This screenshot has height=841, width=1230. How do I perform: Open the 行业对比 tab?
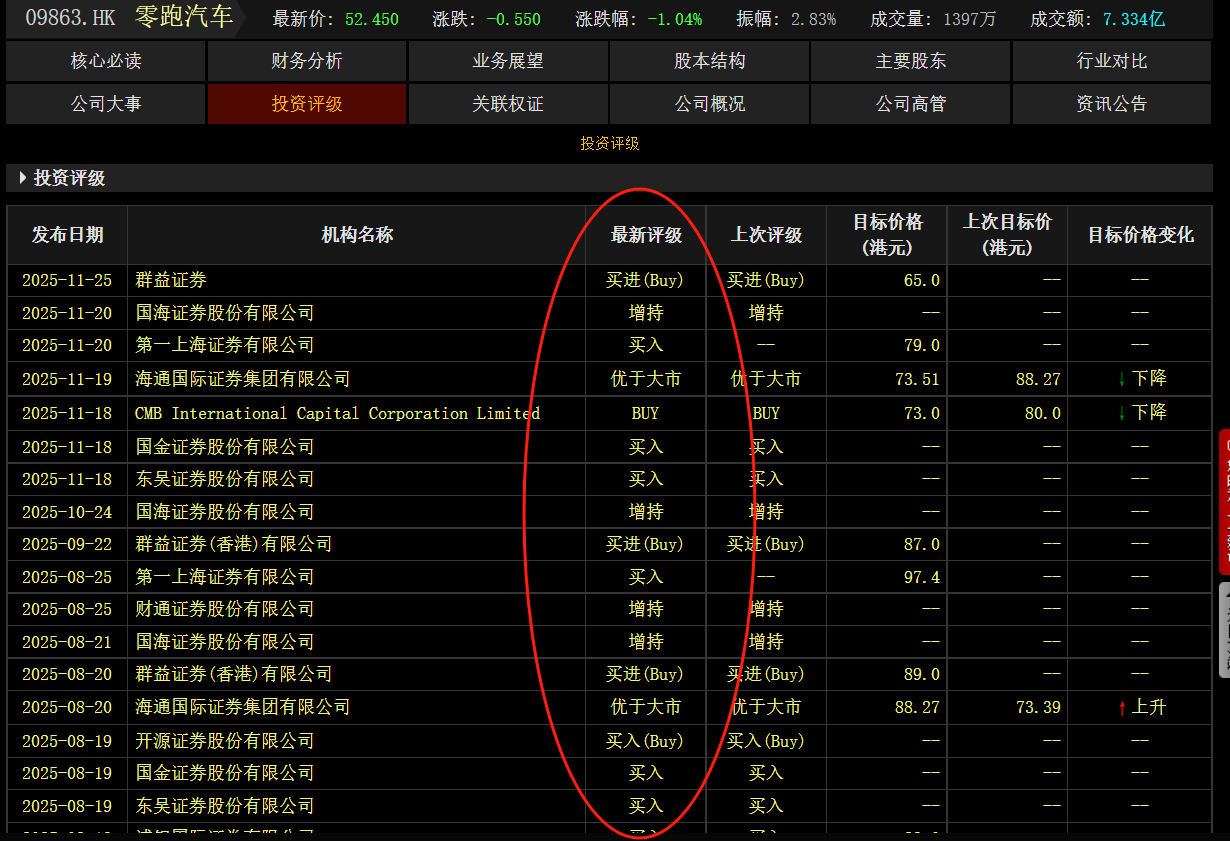[x=1112, y=61]
